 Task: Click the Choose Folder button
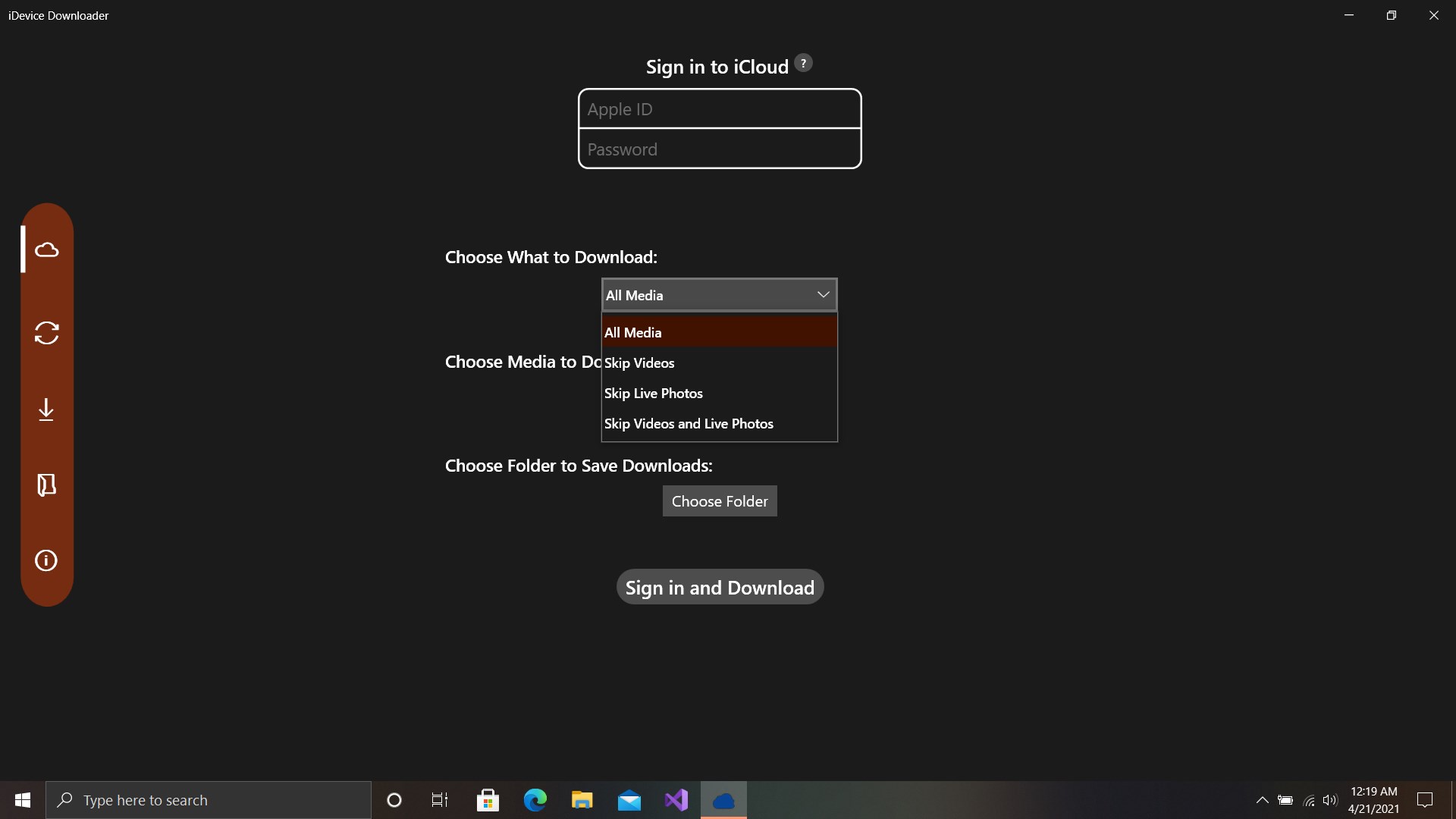(x=719, y=501)
